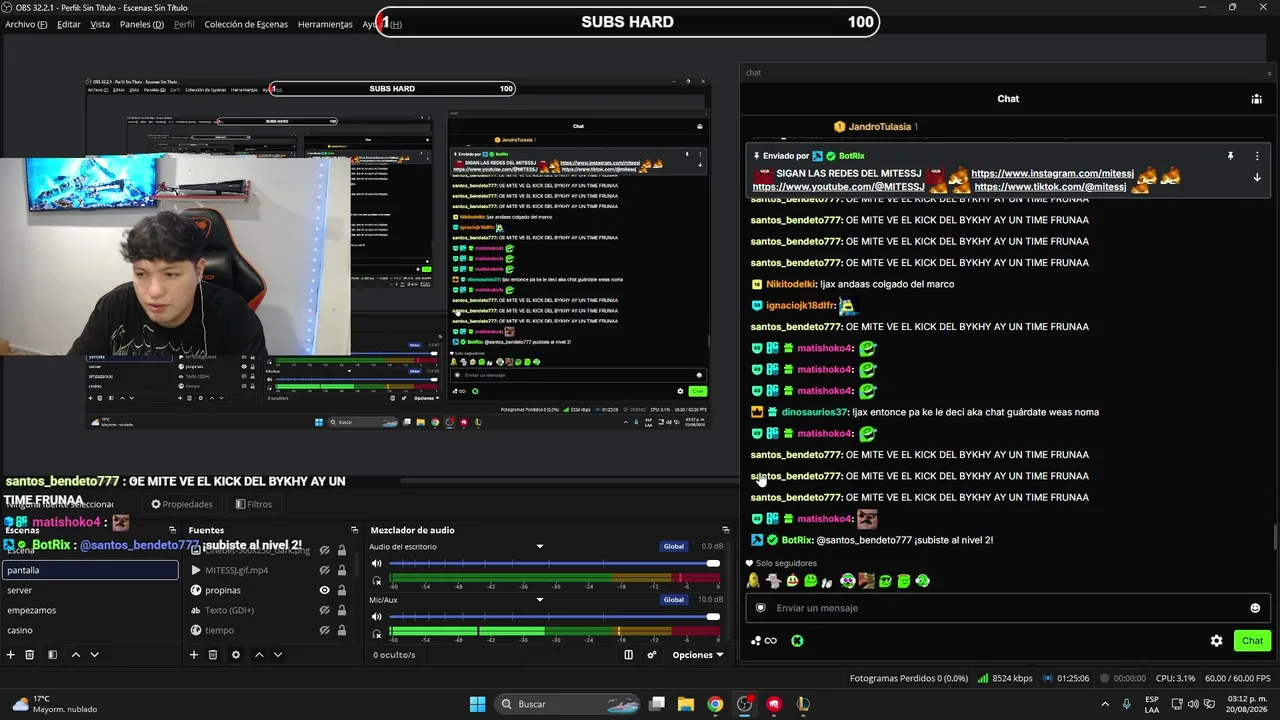Open Google Chrome from the taskbar

tap(715, 704)
